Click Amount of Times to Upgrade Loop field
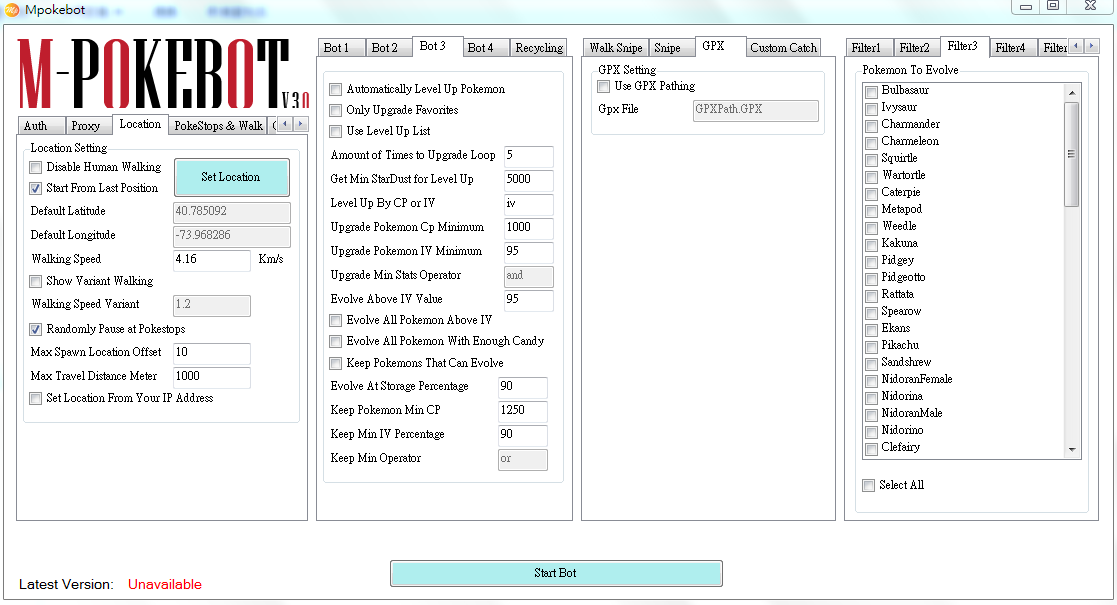This screenshot has height=605, width=1117. (529, 155)
